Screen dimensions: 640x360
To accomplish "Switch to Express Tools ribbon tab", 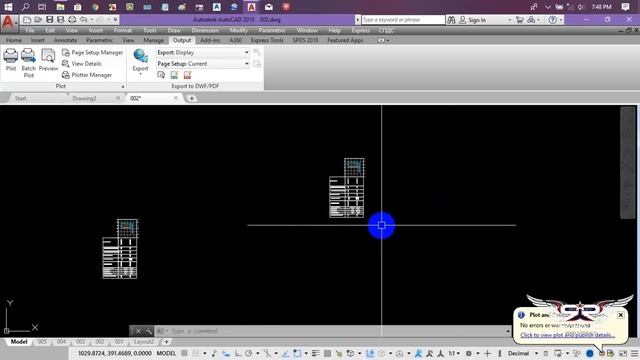I will pyautogui.click(x=267, y=40).
